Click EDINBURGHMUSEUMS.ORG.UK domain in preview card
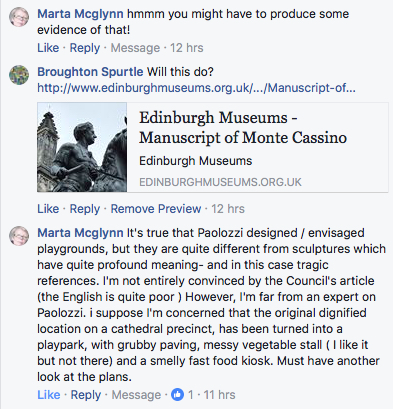The image size is (393, 409). click(x=220, y=182)
